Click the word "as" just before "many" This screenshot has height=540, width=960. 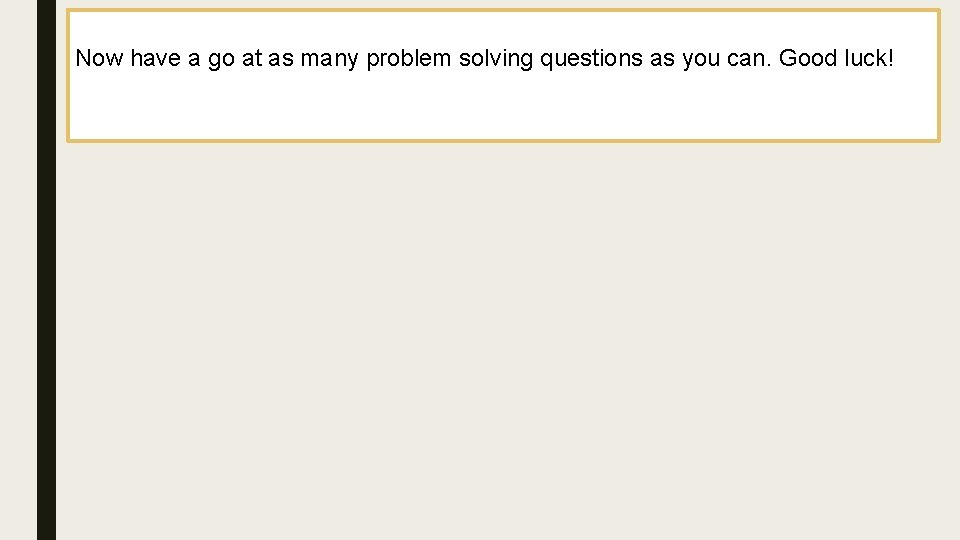[x=281, y=59]
